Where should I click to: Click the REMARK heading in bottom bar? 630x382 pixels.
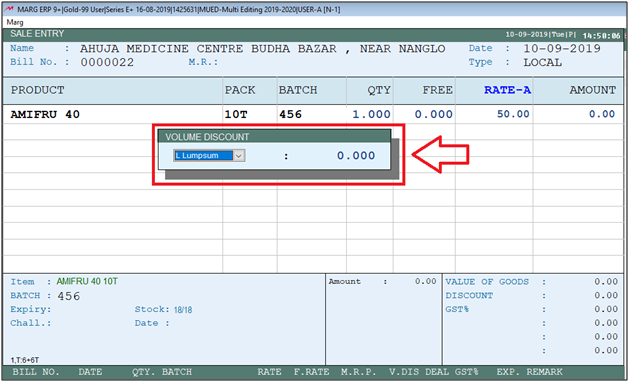(544, 372)
